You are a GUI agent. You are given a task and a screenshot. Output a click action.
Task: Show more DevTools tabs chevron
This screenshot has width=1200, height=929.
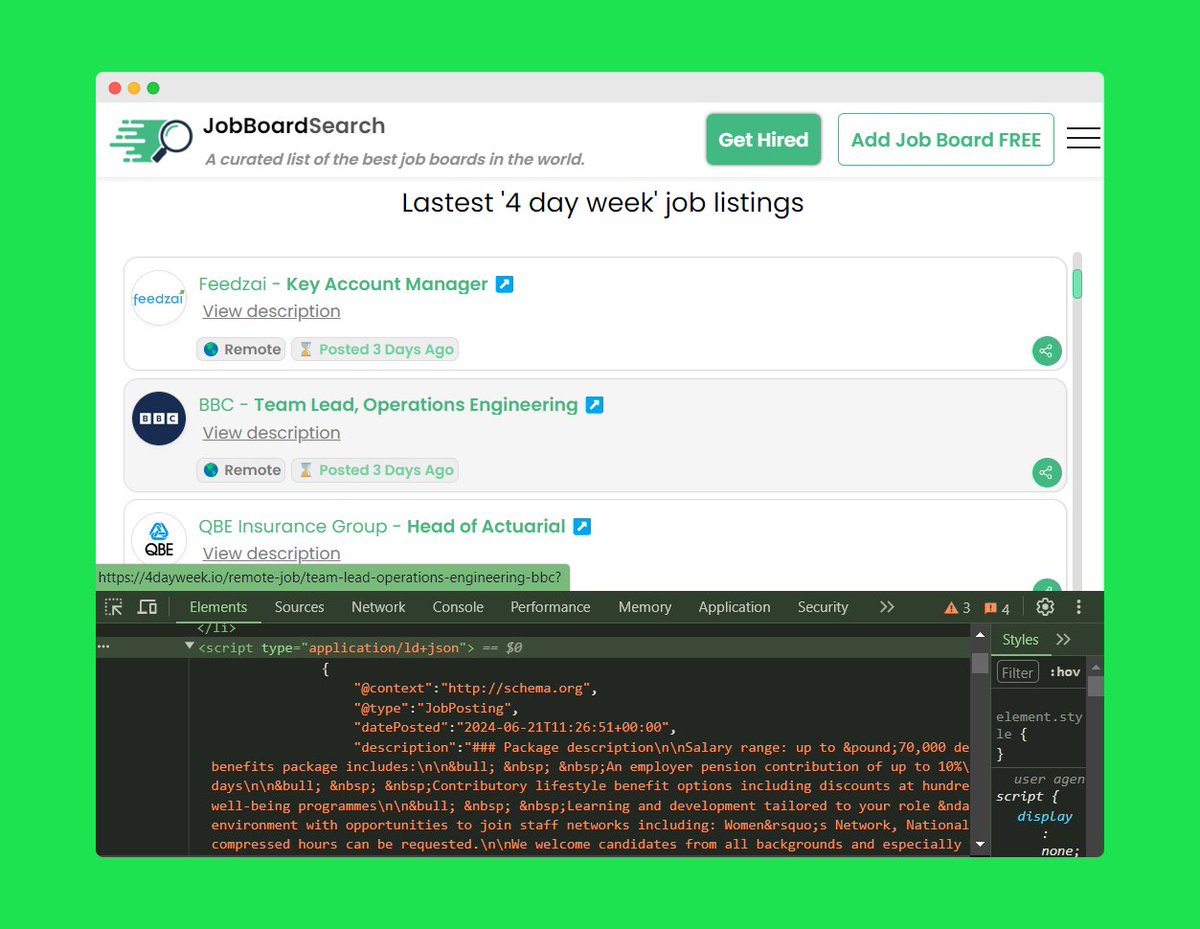coord(887,607)
